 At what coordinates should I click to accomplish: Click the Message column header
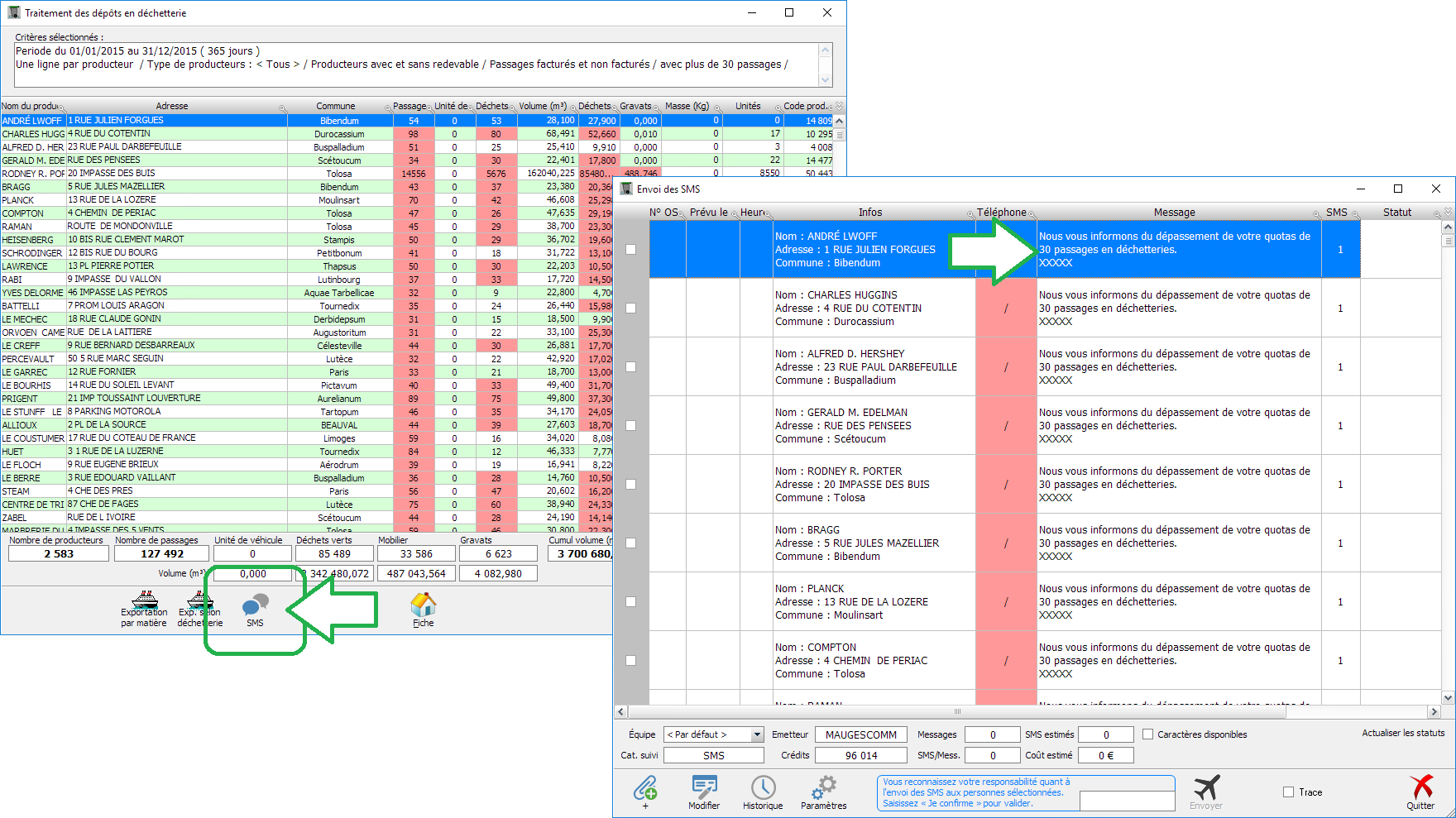(1174, 213)
